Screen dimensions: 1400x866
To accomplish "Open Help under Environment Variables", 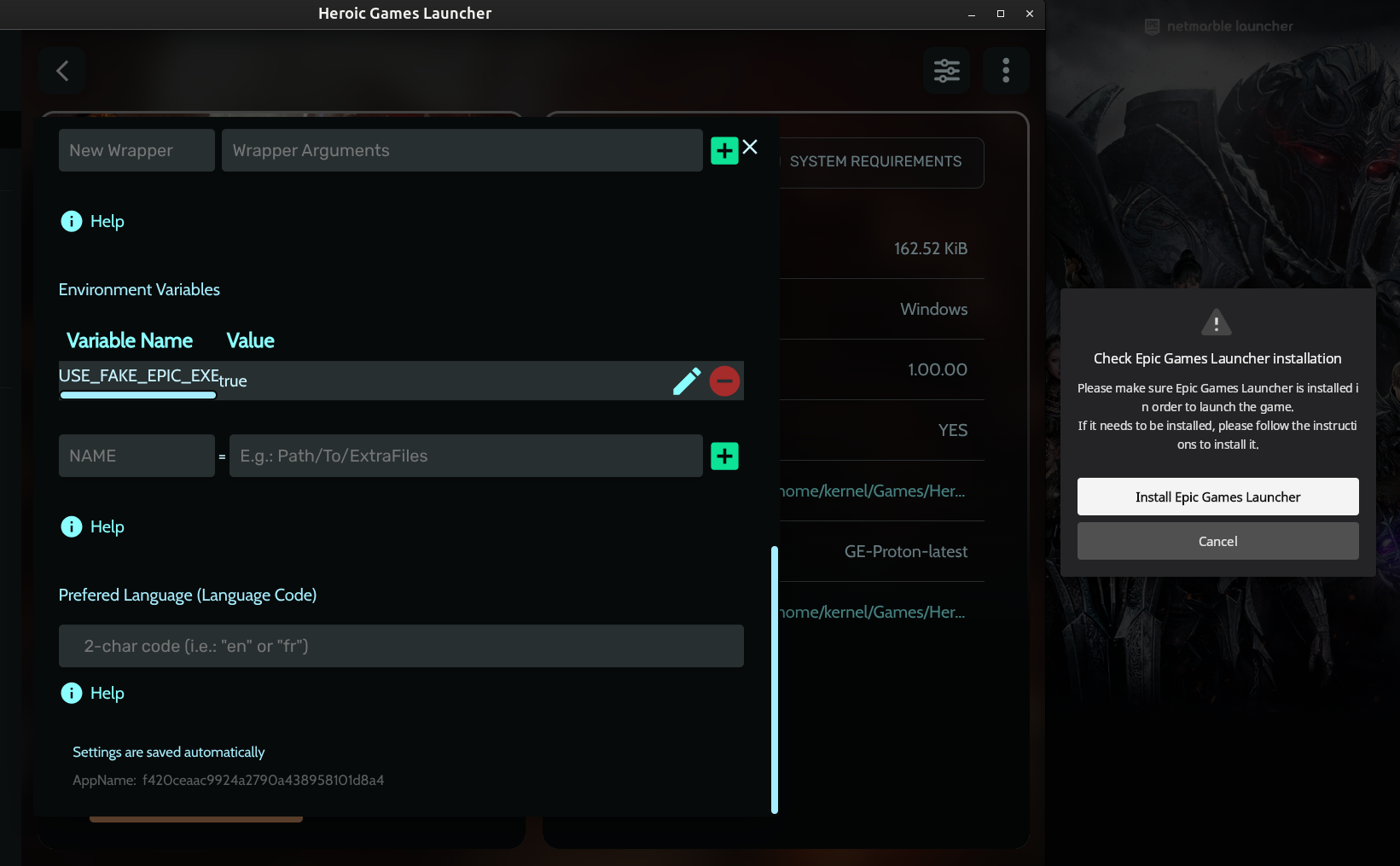I will click(92, 527).
